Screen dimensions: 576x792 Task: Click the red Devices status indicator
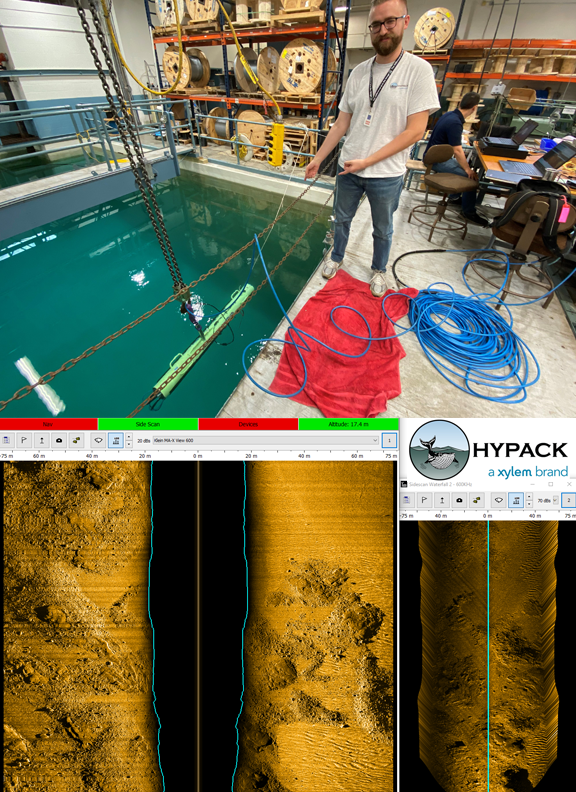(248, 424)
